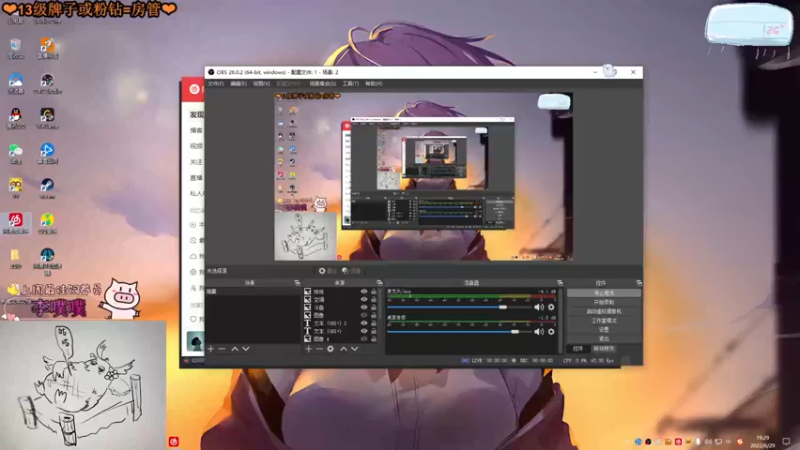Move the source down in the Sources panel
Viewport: 800px width, 450px height.
(x=355, y=349)
